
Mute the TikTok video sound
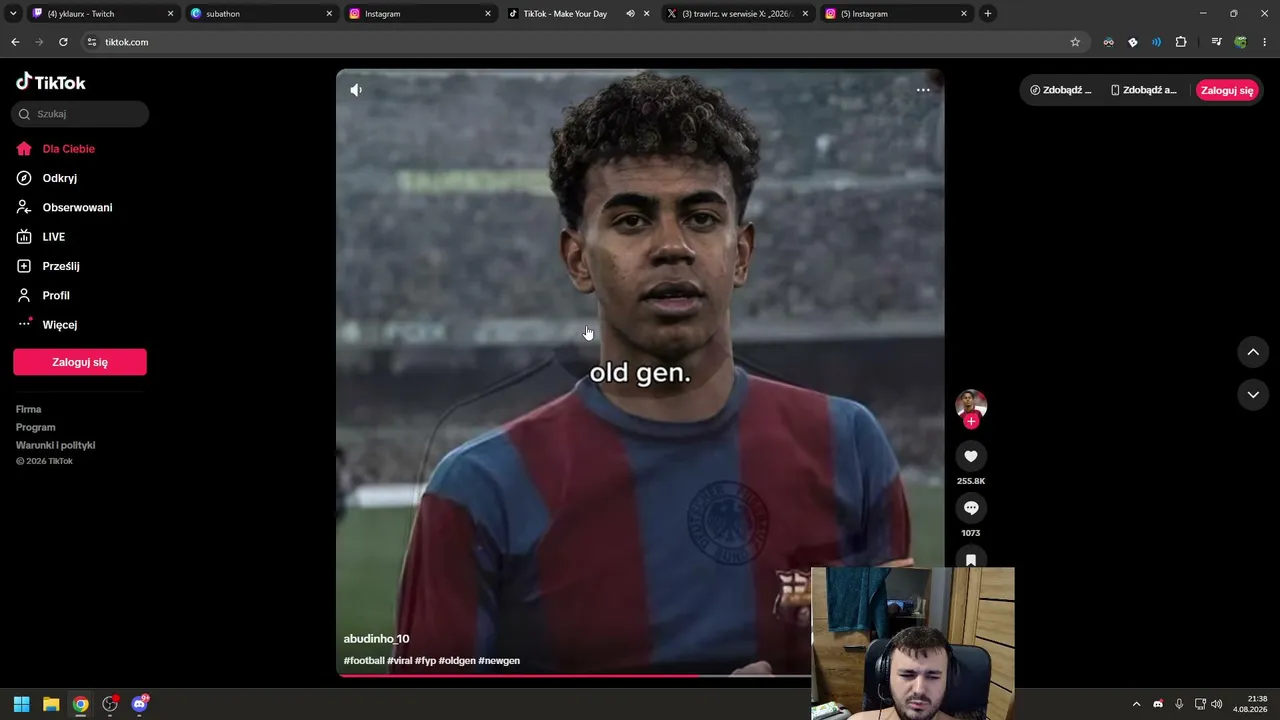(356, 90)
